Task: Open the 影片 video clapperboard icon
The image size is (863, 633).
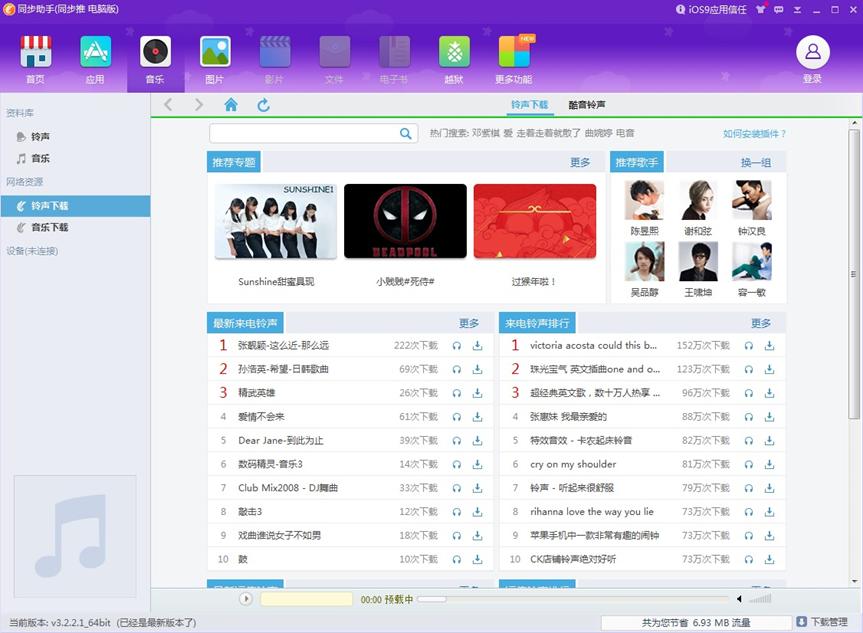Action: 275,52
